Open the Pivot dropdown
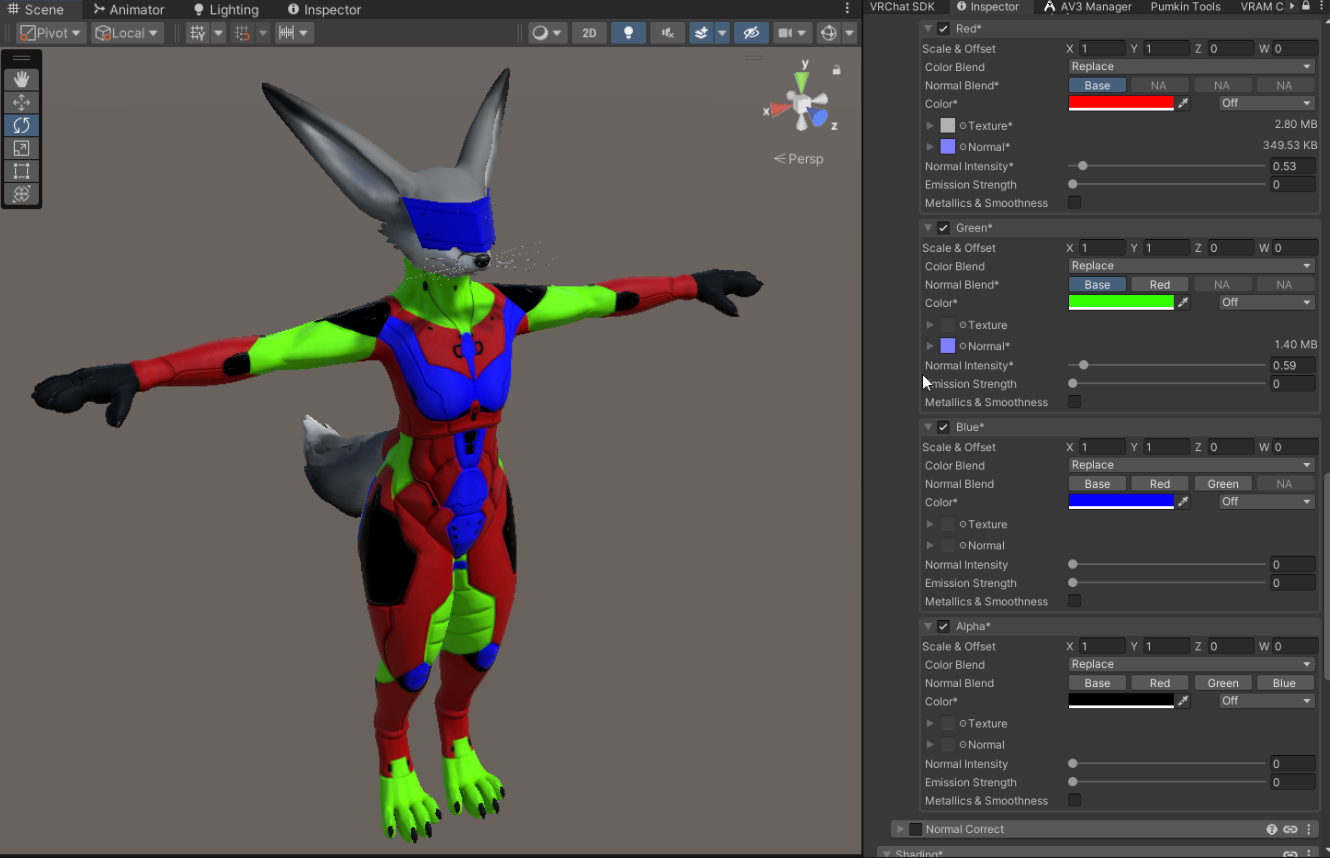1330x858 pixels. (50, 33)
